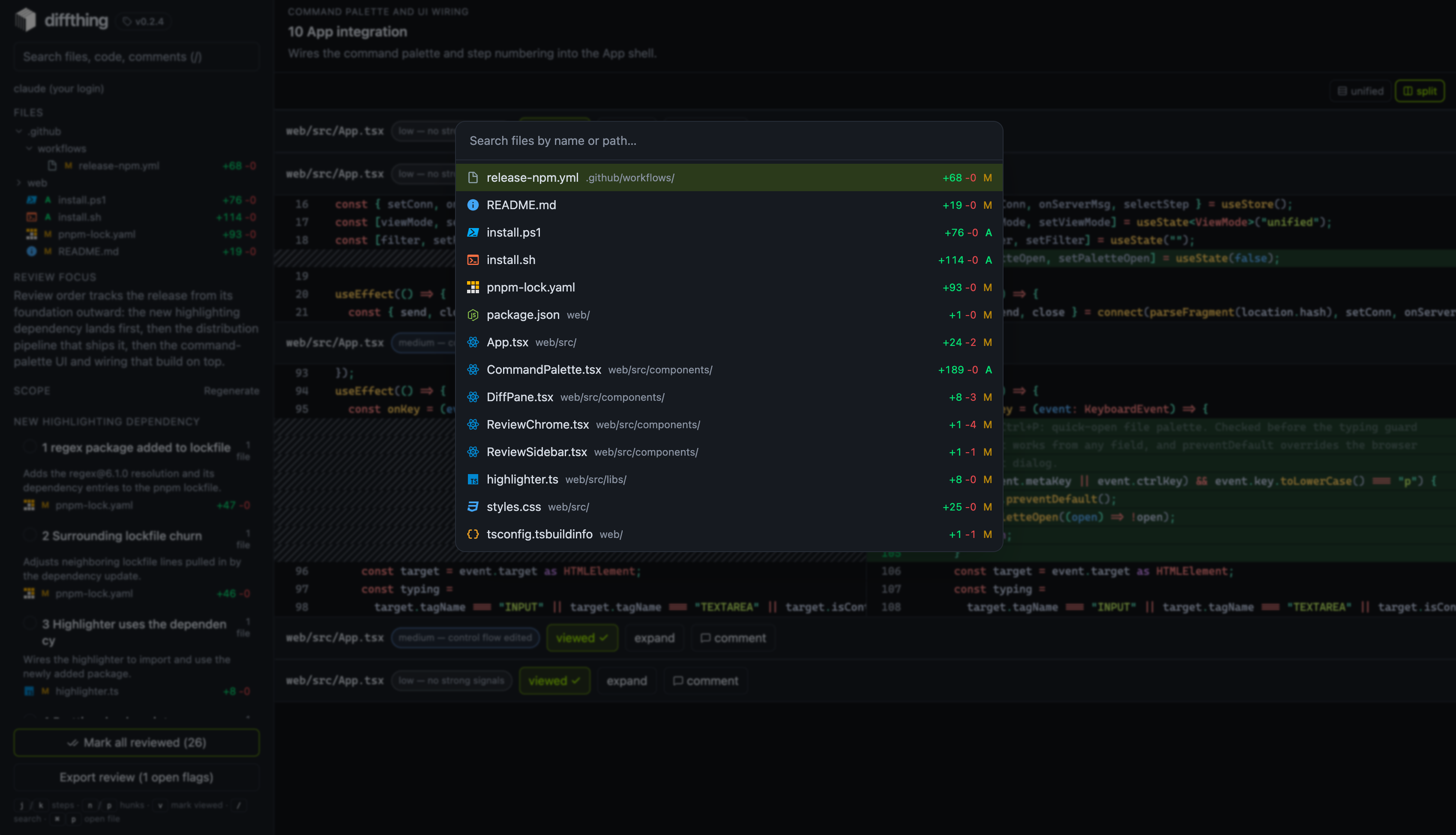Pick styles.css web/src/ entry
The image size is (1456, 835).
[x=728, y=507]
